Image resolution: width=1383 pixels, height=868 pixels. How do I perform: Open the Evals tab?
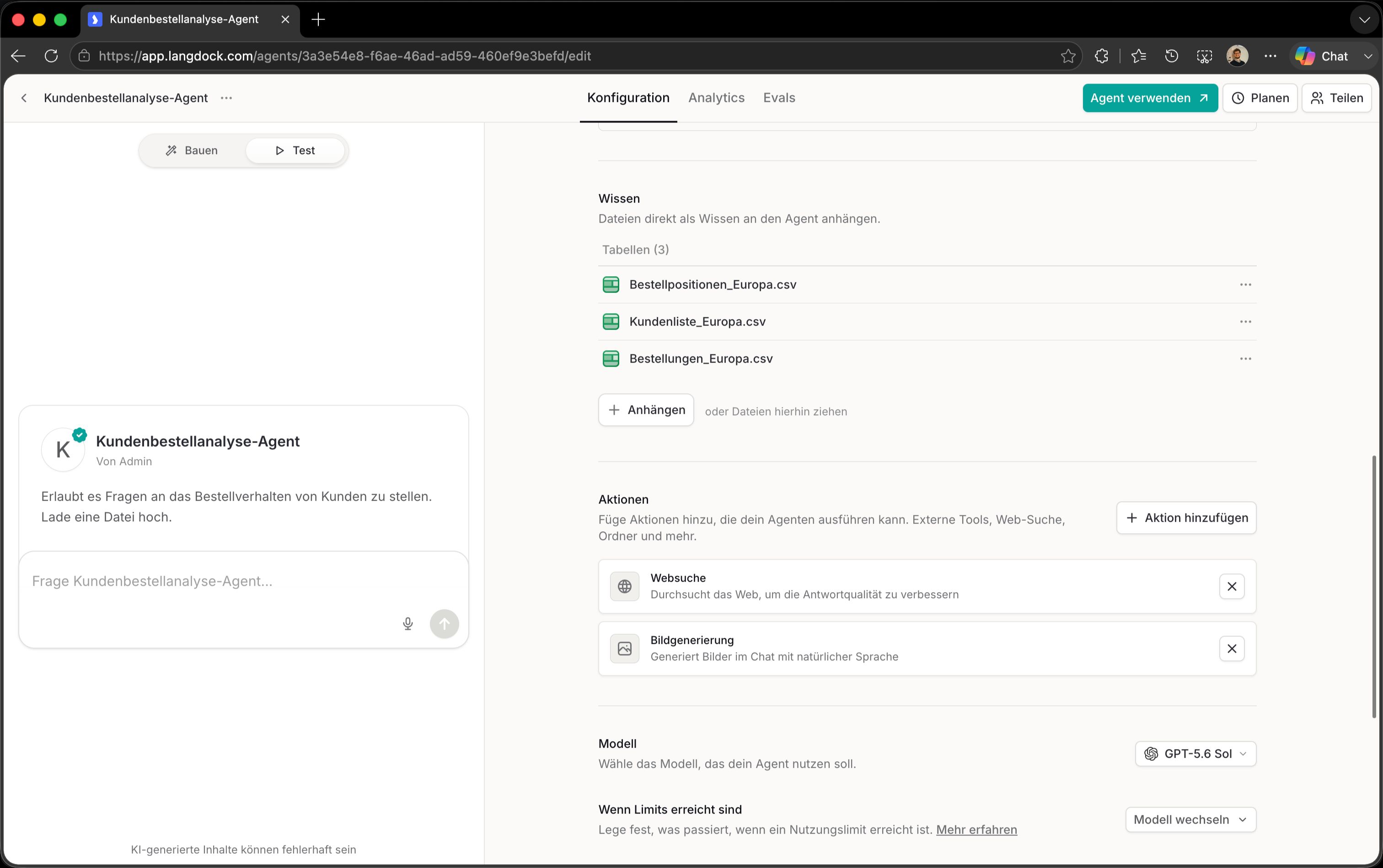[x=779, y=97]
